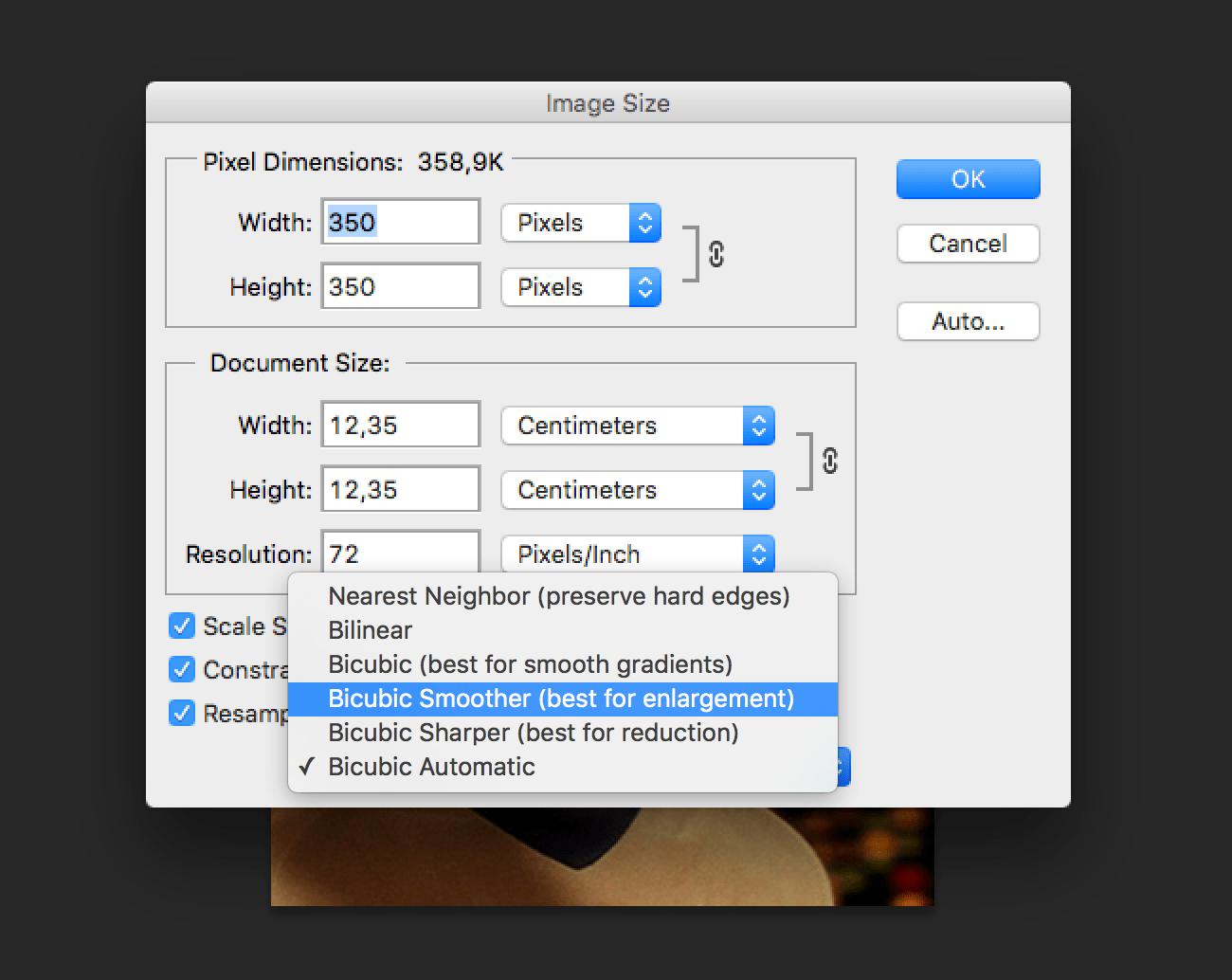Select Bilinear resampling method

pos(563,630)
